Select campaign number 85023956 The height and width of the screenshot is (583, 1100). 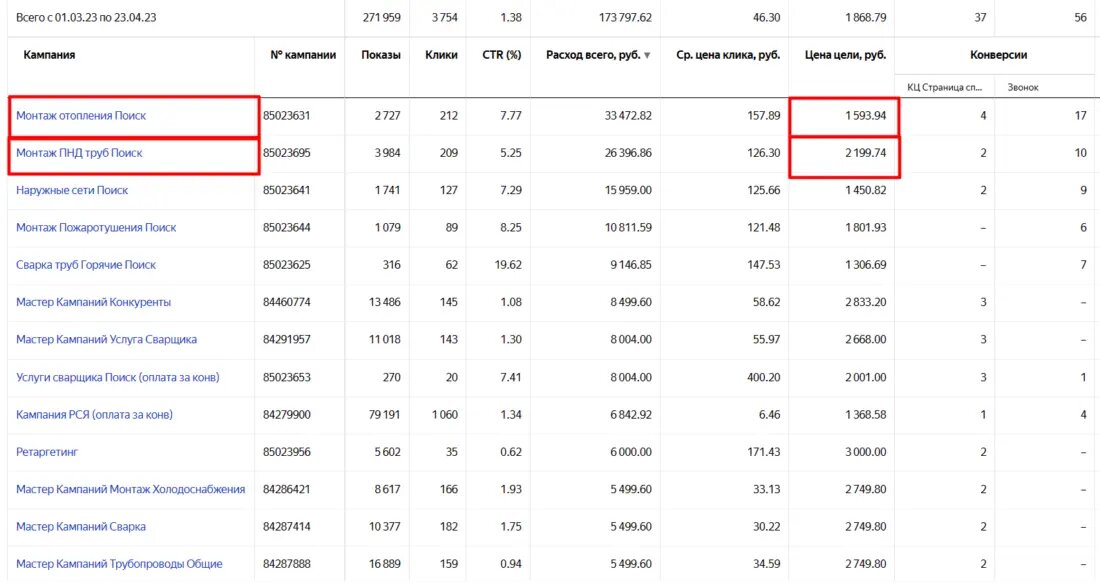[x=286, y=452]
